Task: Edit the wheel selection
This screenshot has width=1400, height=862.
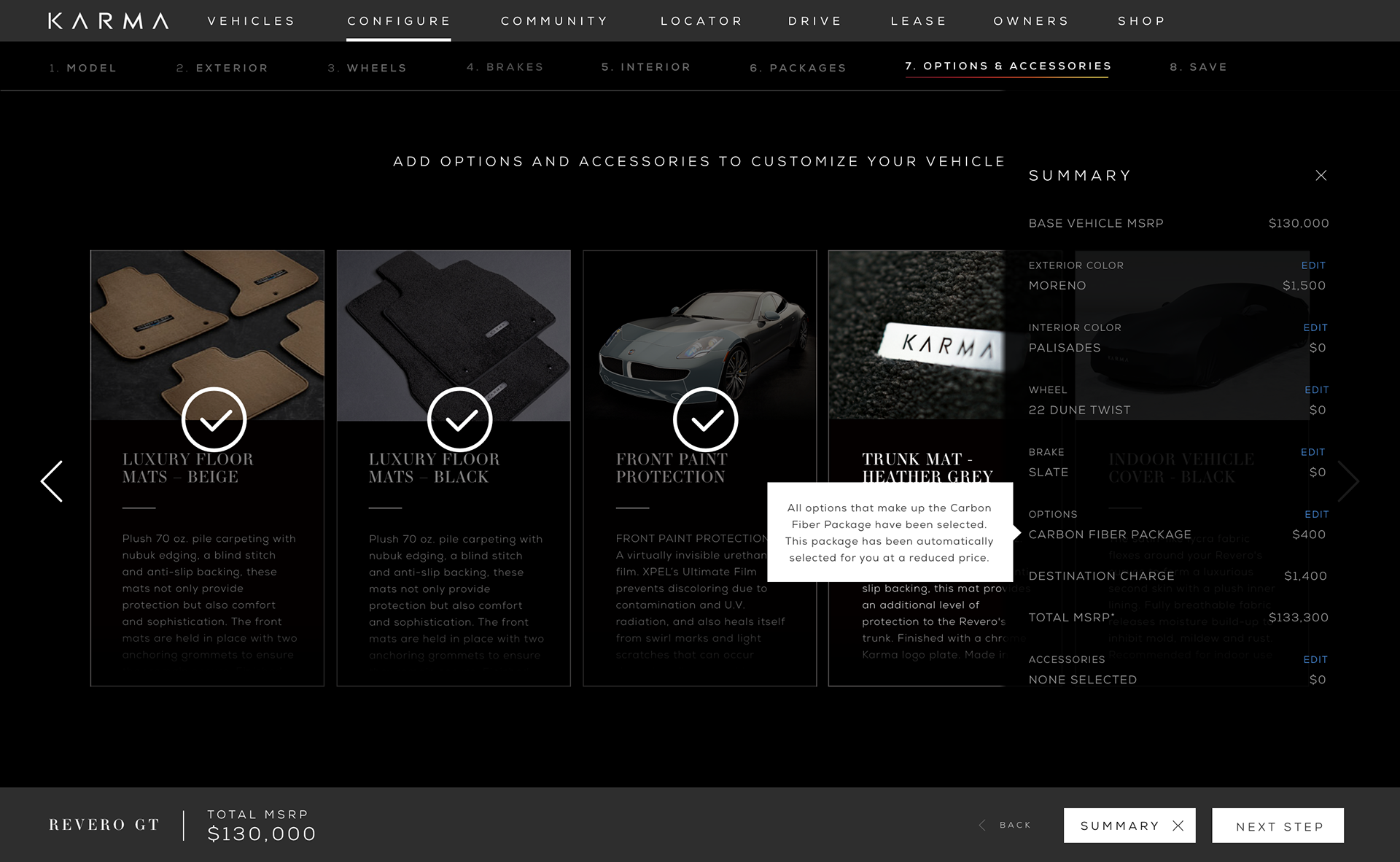Action: 1316,390
